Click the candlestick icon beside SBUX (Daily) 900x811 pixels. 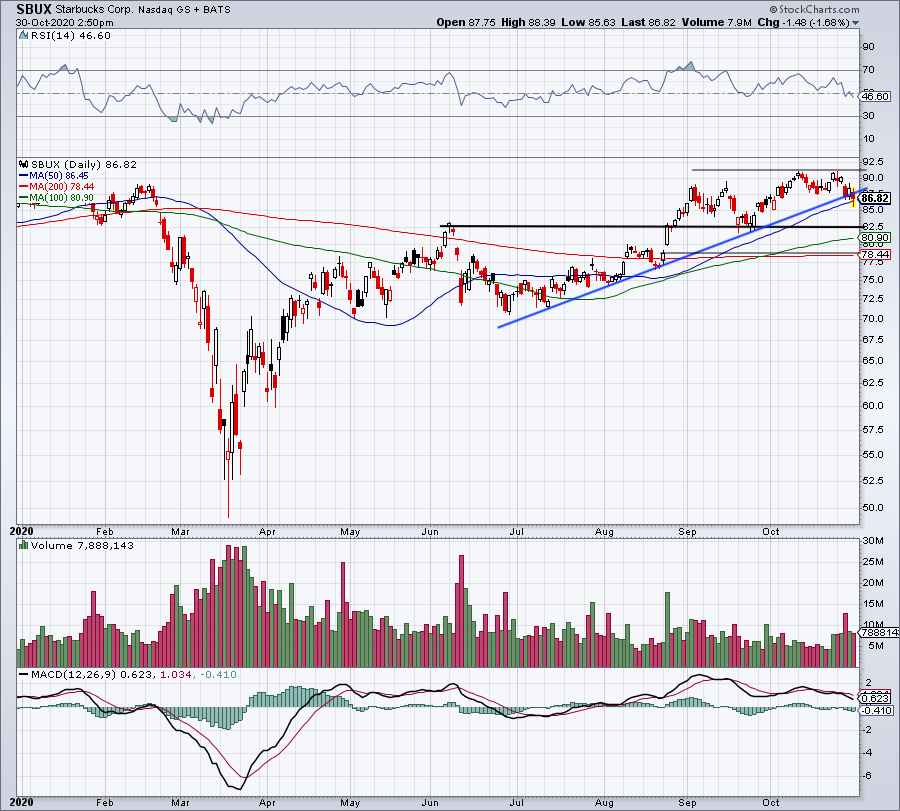pos(24,165)
